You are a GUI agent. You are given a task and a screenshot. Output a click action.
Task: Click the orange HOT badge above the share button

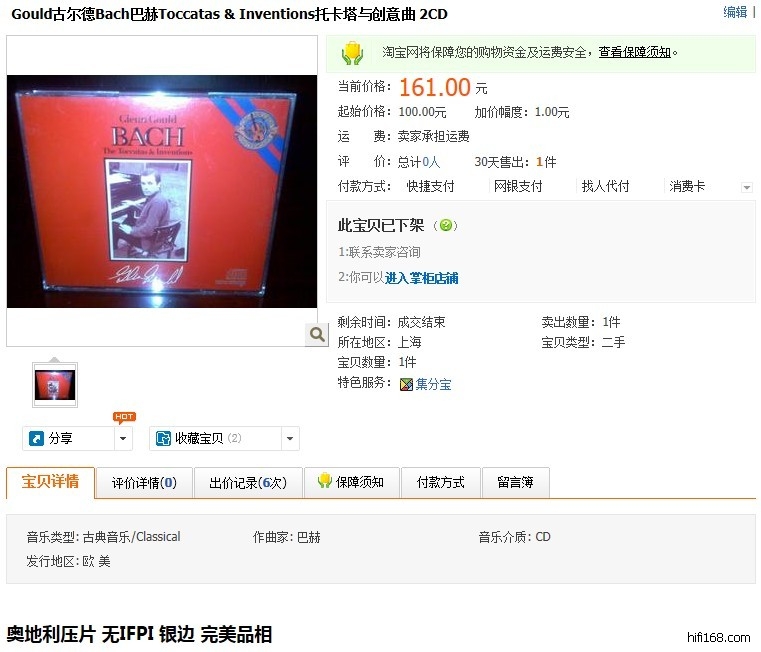pyautogui.click(x=124, y=417)
